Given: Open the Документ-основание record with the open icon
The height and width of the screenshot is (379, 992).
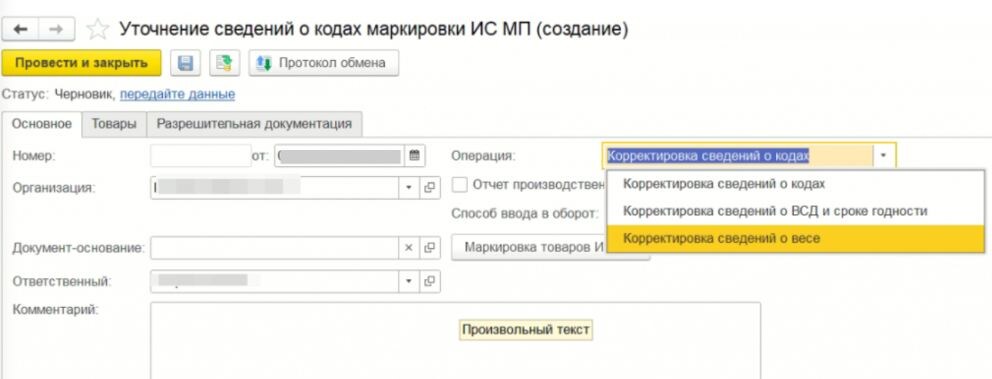Looking at the screenshot, I should tap(430, 248).
